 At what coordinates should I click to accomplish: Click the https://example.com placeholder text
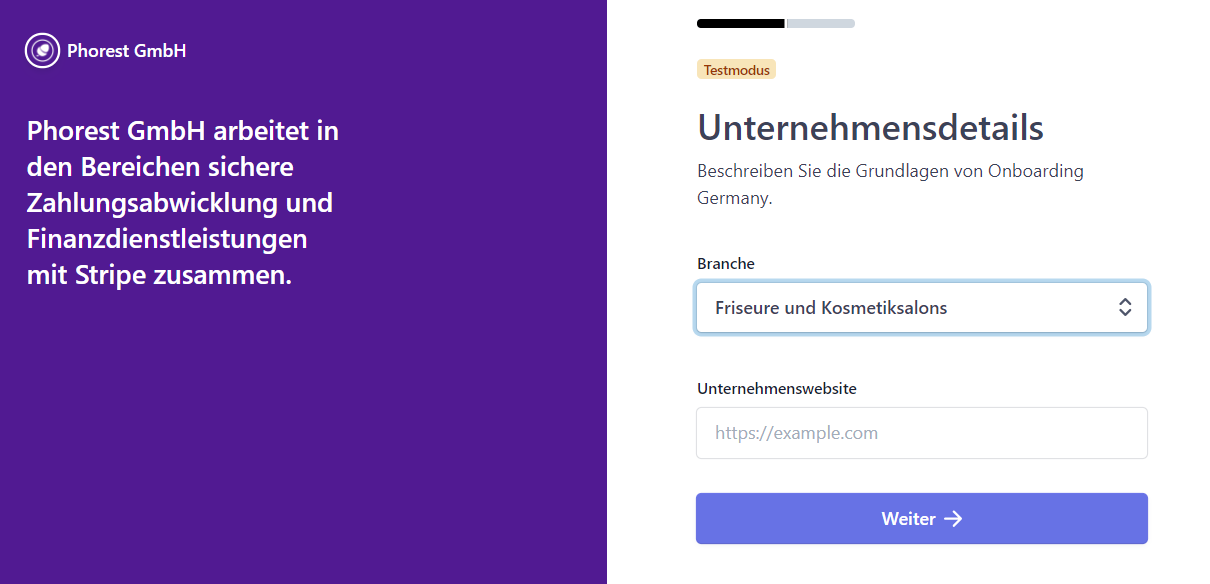796,433
